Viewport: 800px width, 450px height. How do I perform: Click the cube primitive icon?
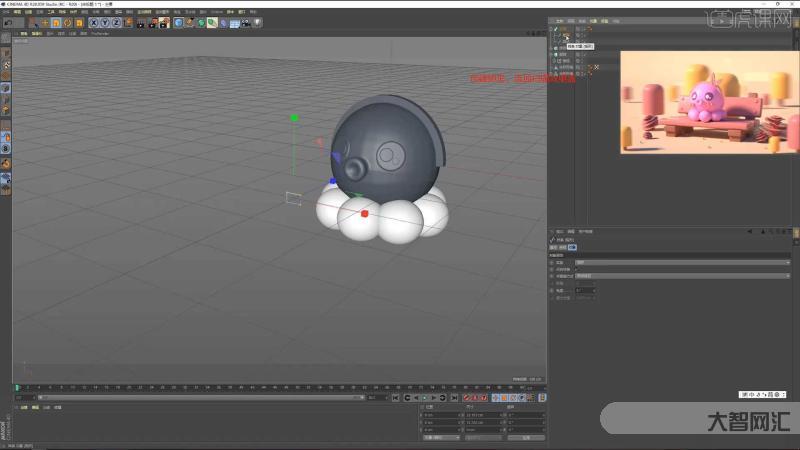[179, 22]
